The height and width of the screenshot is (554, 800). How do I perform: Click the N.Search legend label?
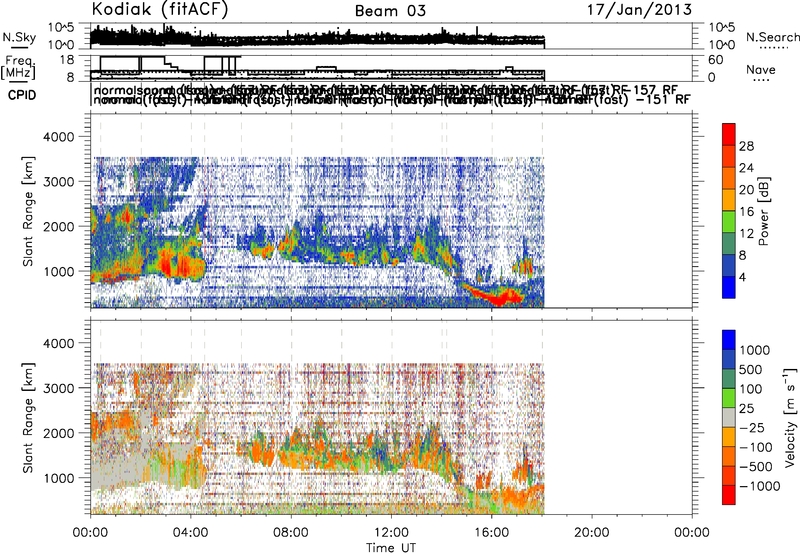pos(772,37)
